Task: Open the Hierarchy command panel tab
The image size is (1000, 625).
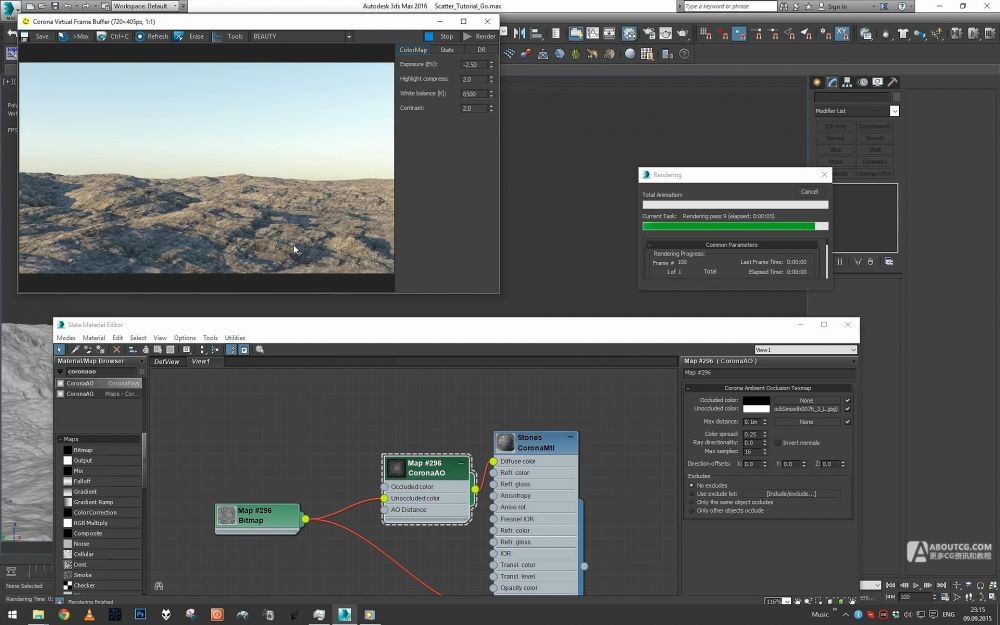Action: [x=847, y=82]
